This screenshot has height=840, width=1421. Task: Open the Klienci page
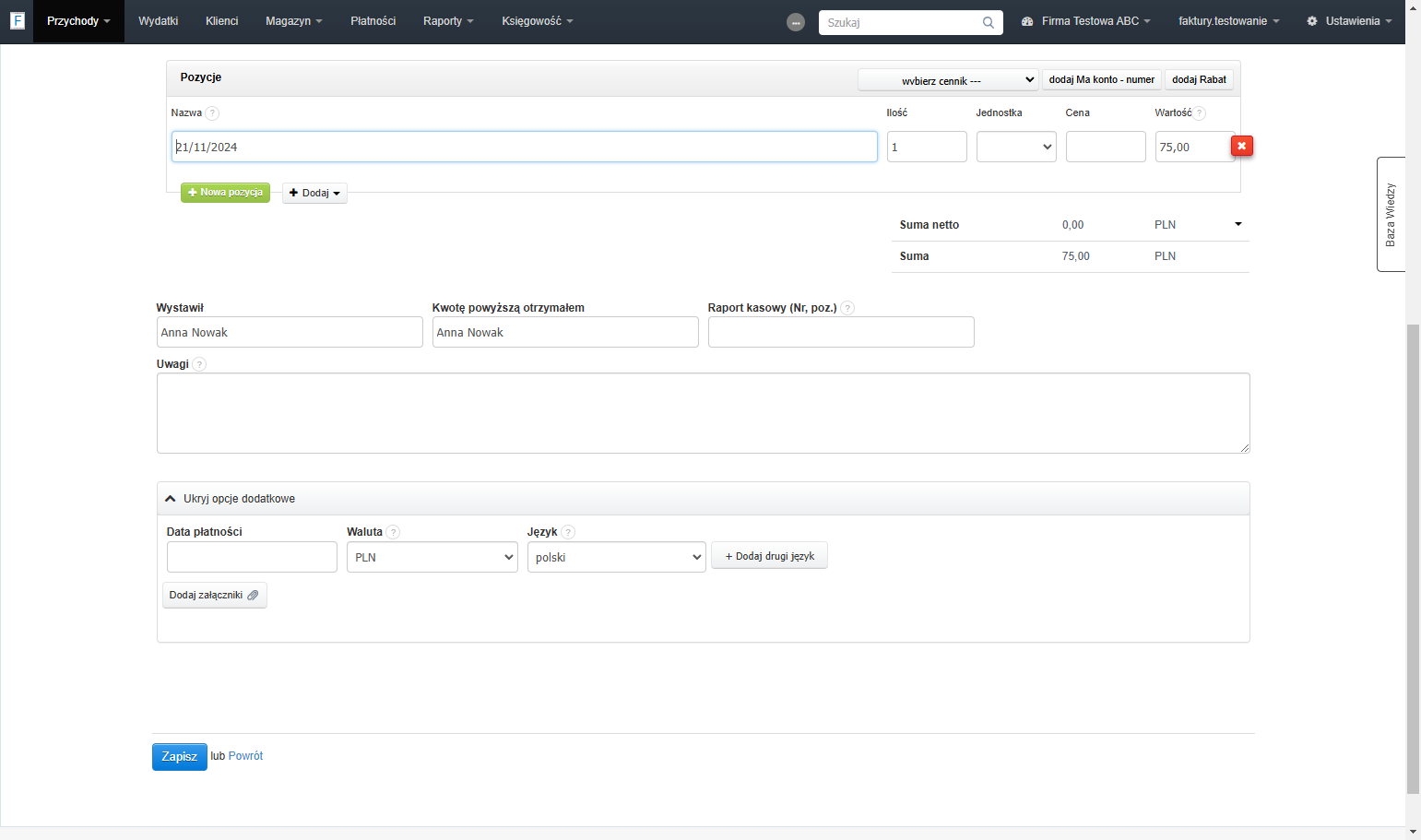(222, 21)
